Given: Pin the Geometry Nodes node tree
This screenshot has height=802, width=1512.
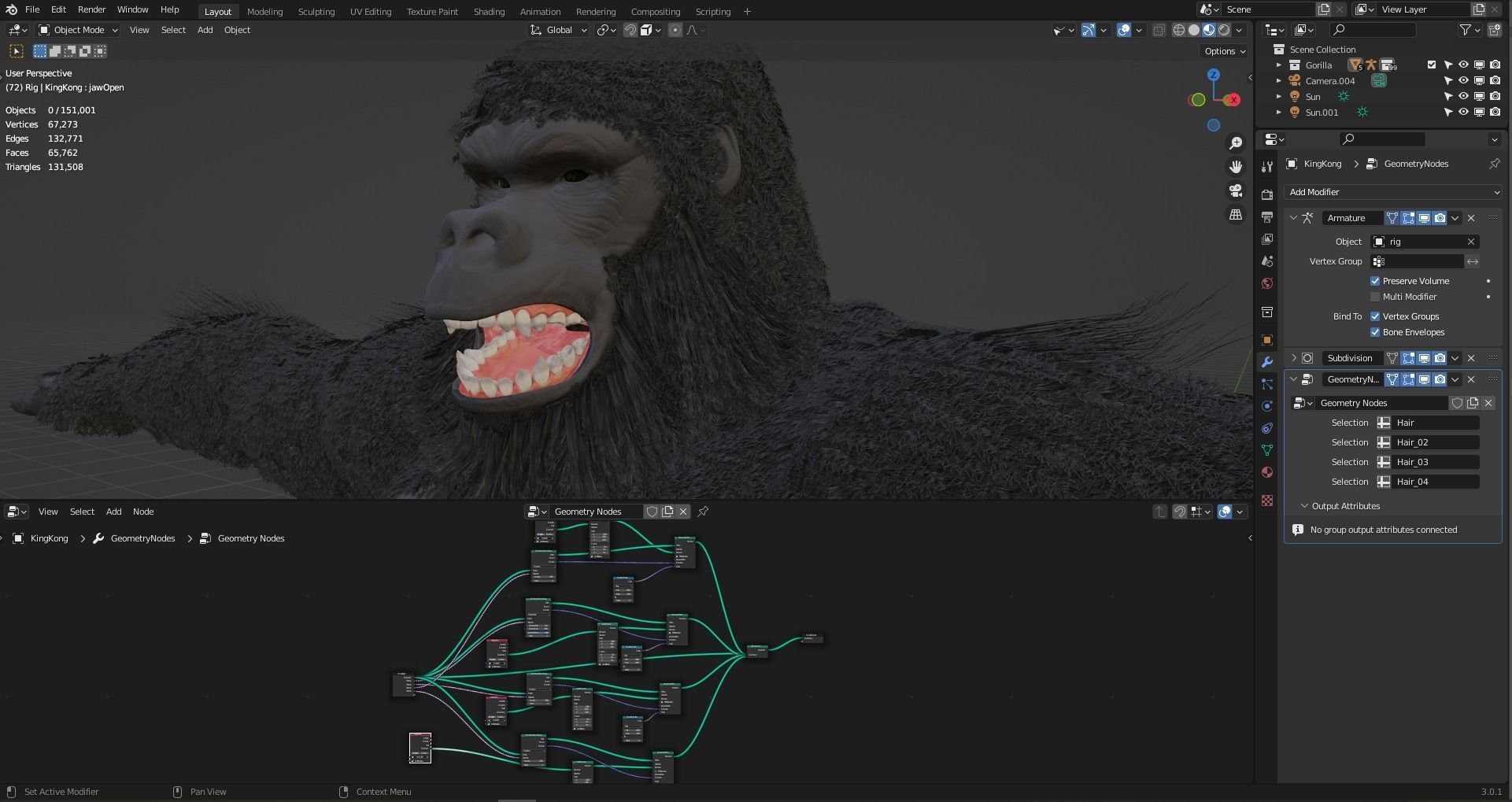Looking at the screenshot, I should click(x=703, y=512).
